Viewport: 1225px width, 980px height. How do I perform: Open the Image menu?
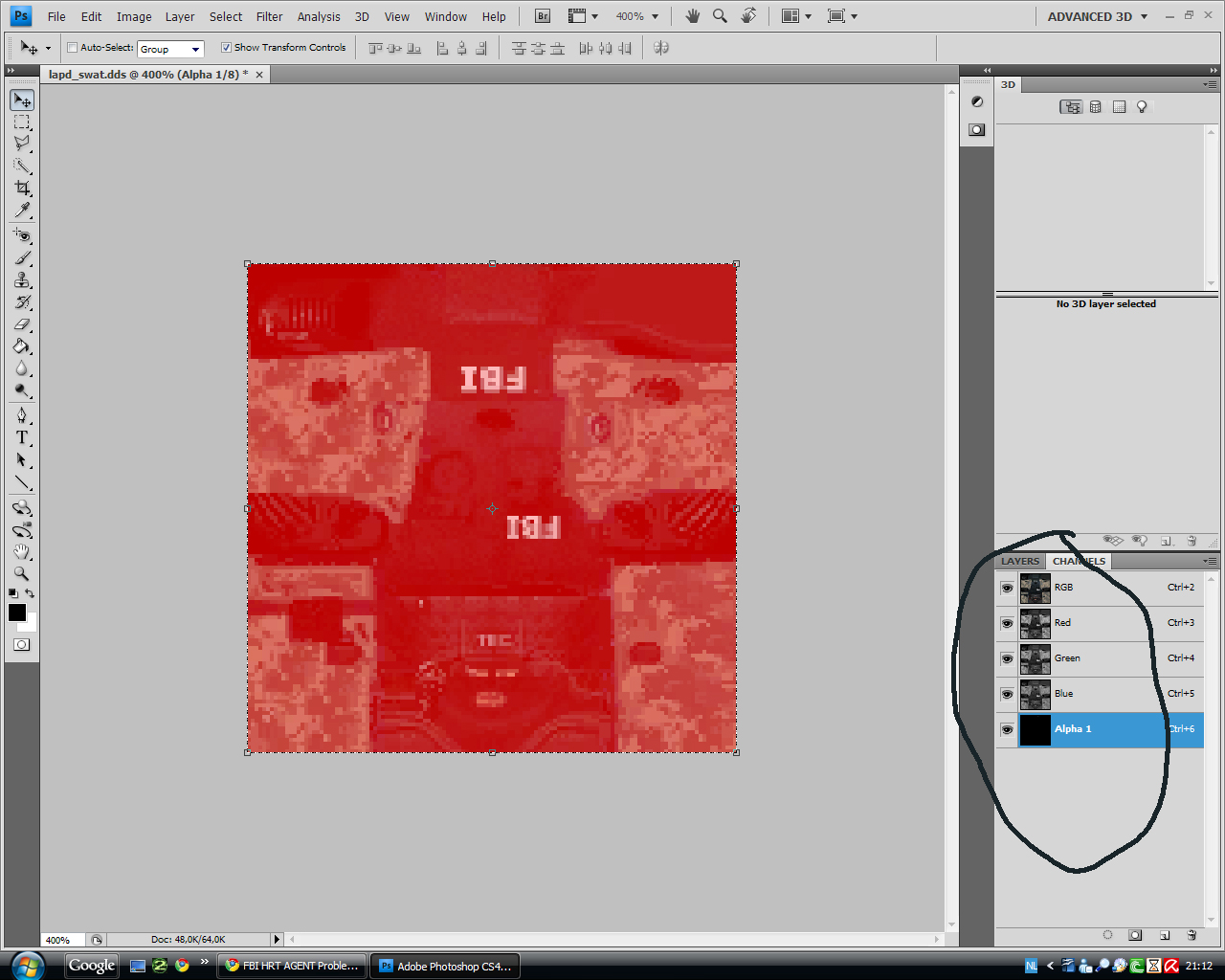tap(134, 16)
